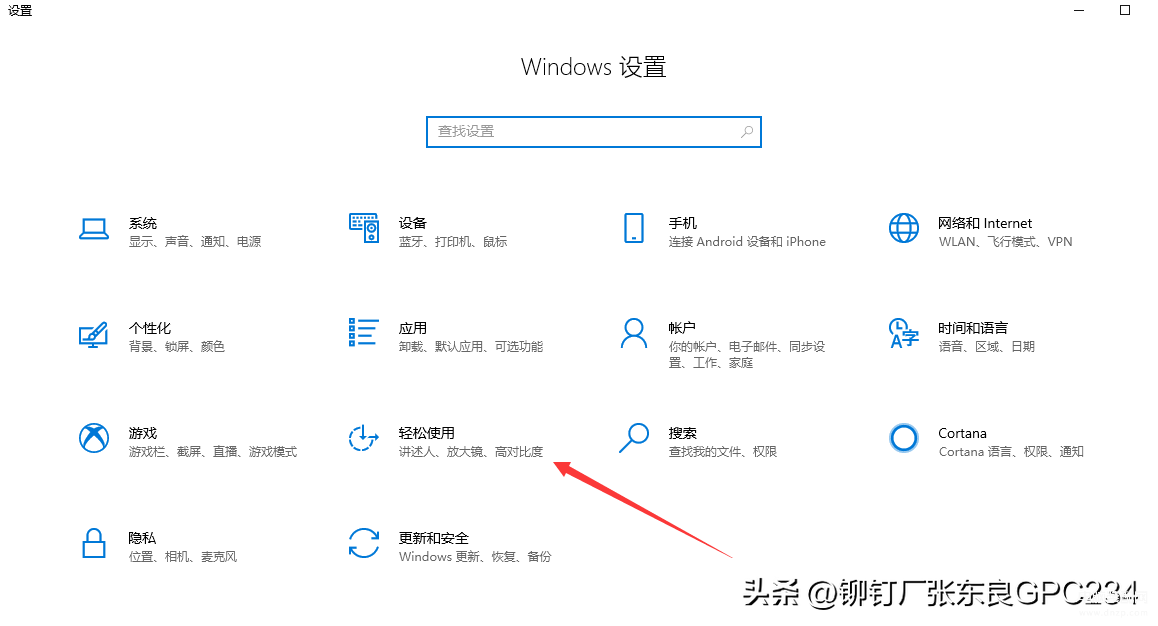
Task: Select the 手机 phone icon
Action: [x=634, y=228]
